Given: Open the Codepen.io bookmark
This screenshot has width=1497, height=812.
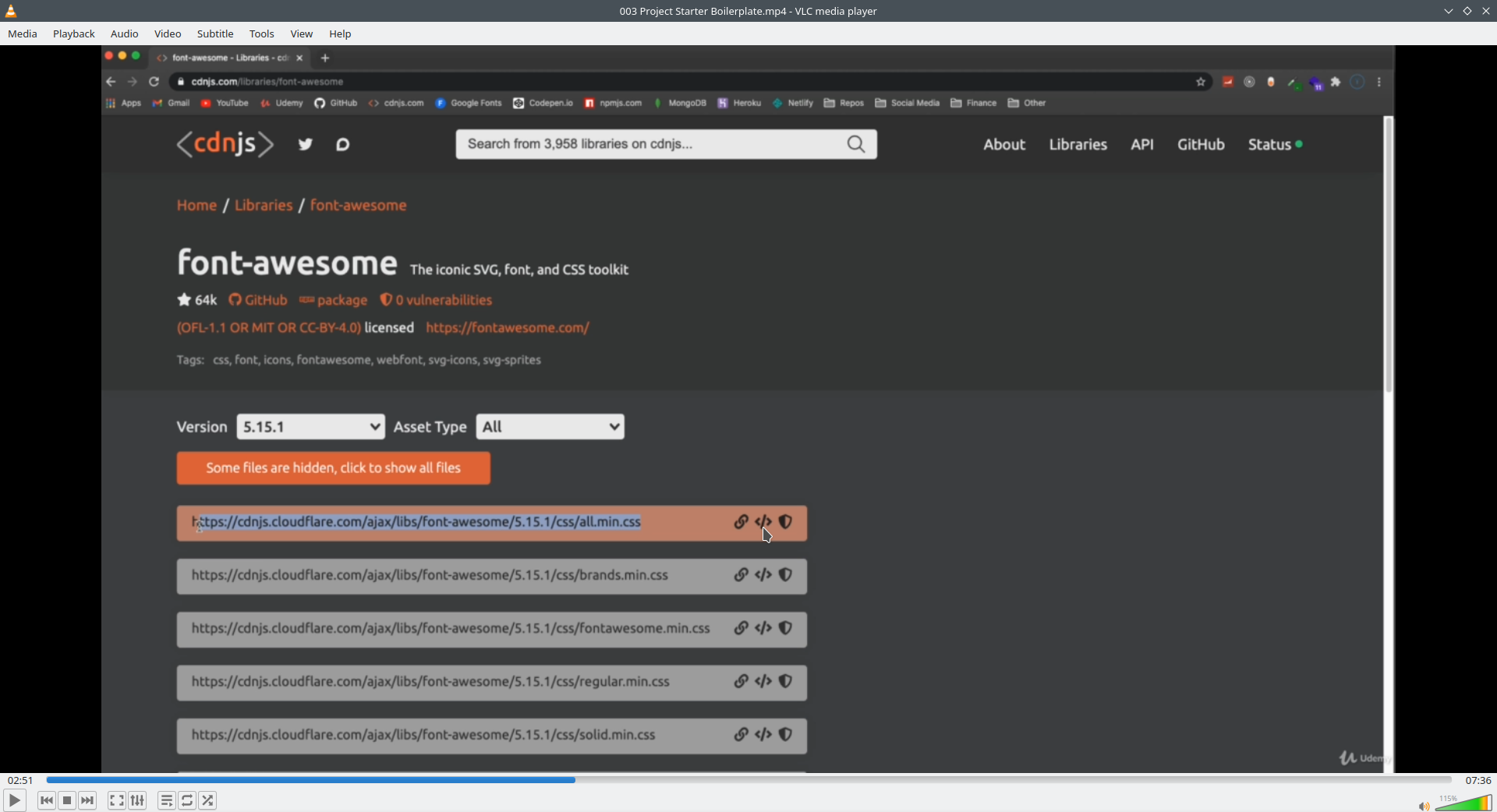Looking at the screenshot, I should (x=543, y=103).
